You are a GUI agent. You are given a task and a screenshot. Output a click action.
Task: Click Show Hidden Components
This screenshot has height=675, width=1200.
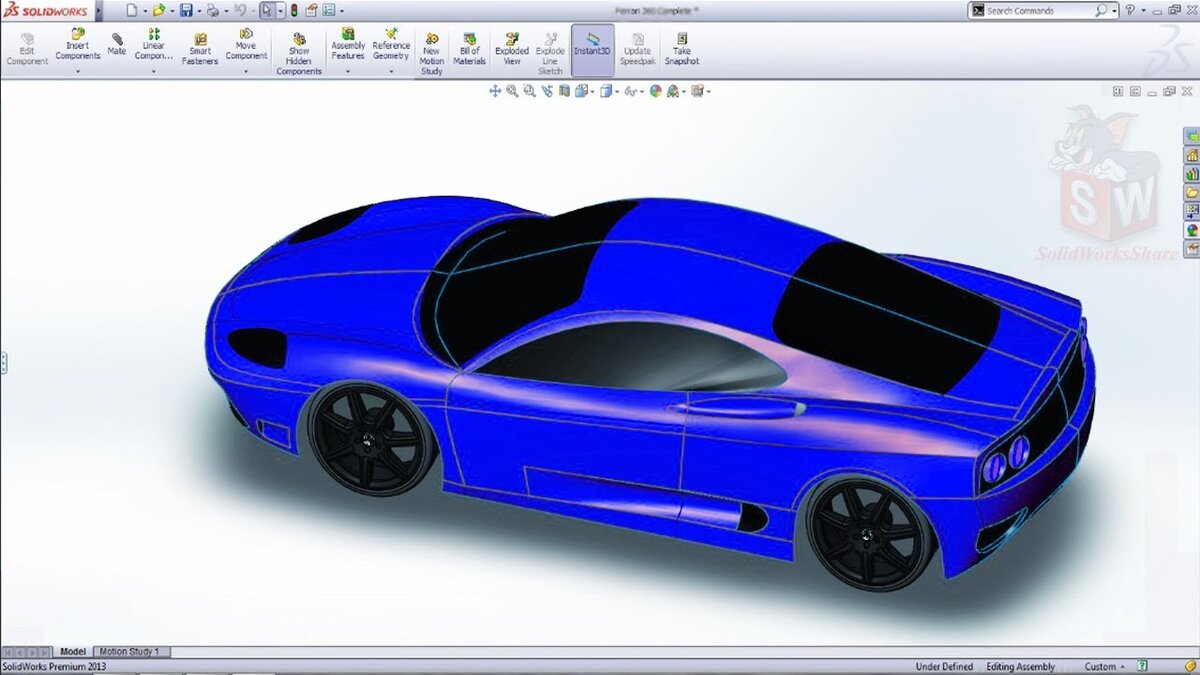point(299,54)
